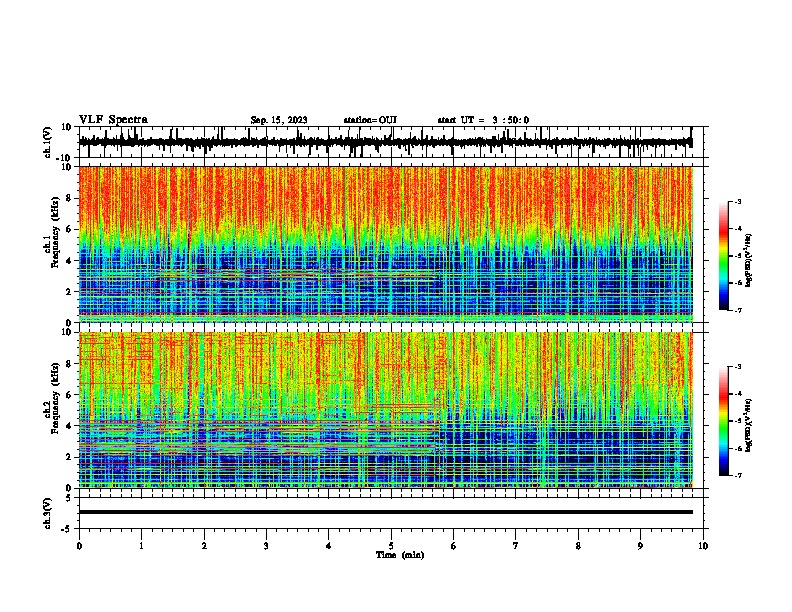The height and width of the screenshot is (612, 792).
Task: Click the ch.1 colorbar '-7' tick label
Action: (737, 311)
